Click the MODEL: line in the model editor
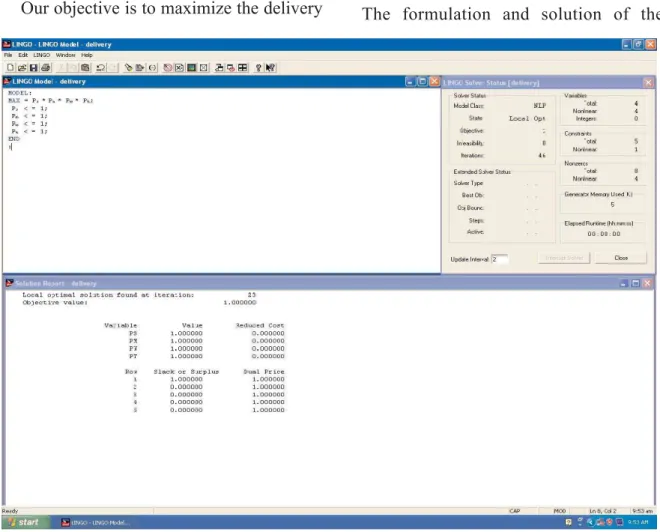The height and width of the screenshot is (532, 660). [x=20, y=93]
